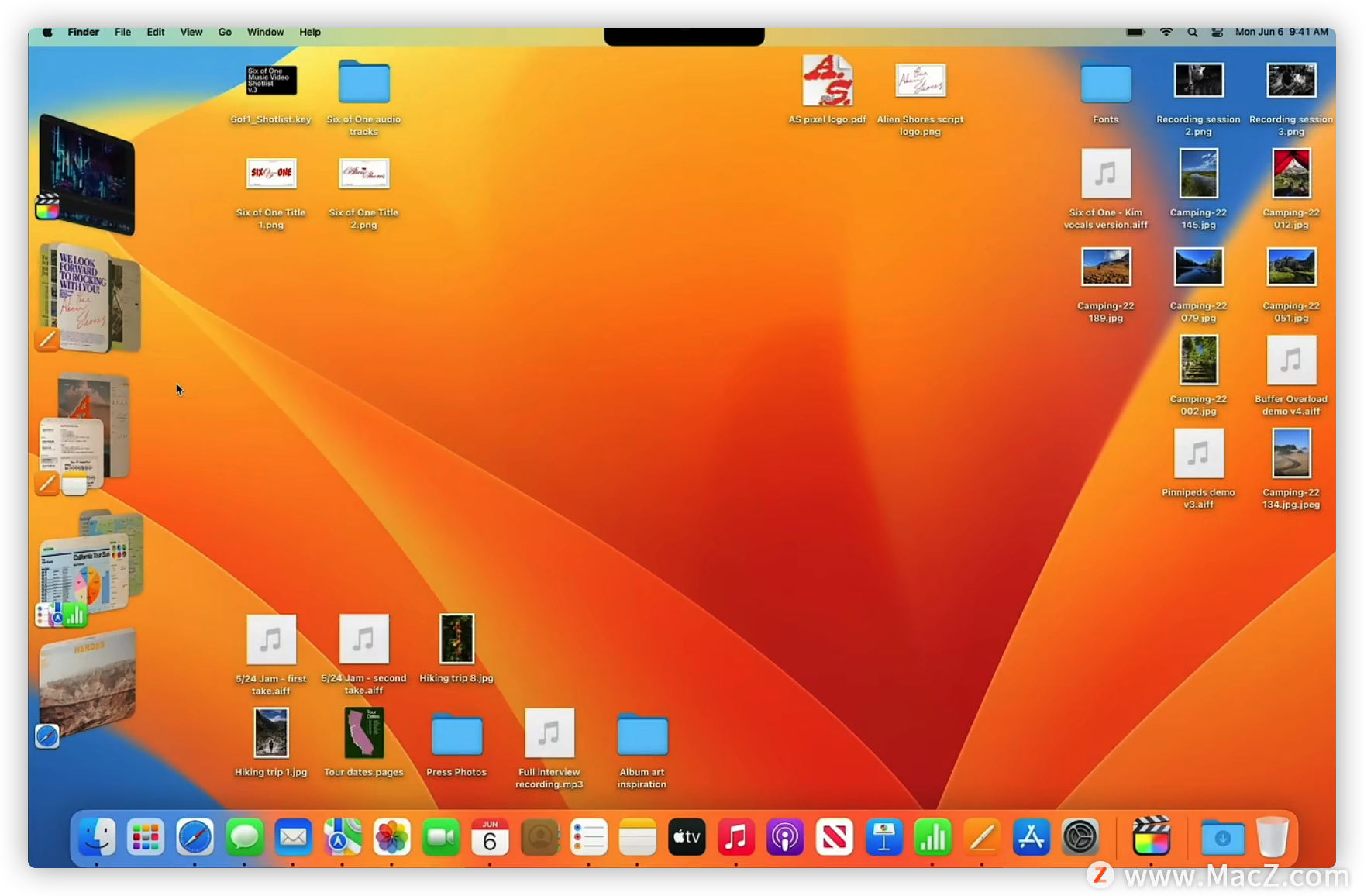Image resolution: width=1364 pixels, height=896 pixels.
Task: Open Launchpad in the Dock
Action: pyautogui.click(x=146, y=837)
